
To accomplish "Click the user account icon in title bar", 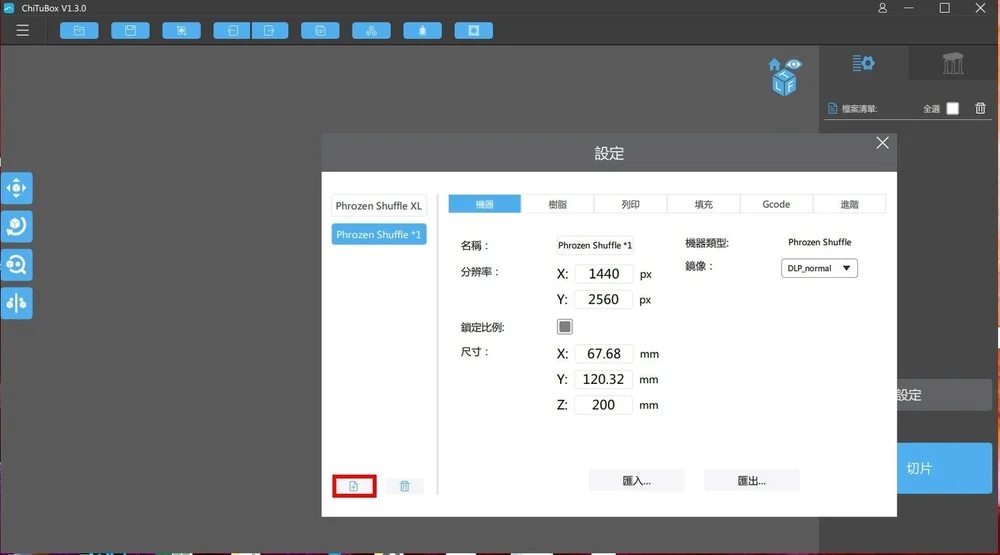I will (882, 8).
